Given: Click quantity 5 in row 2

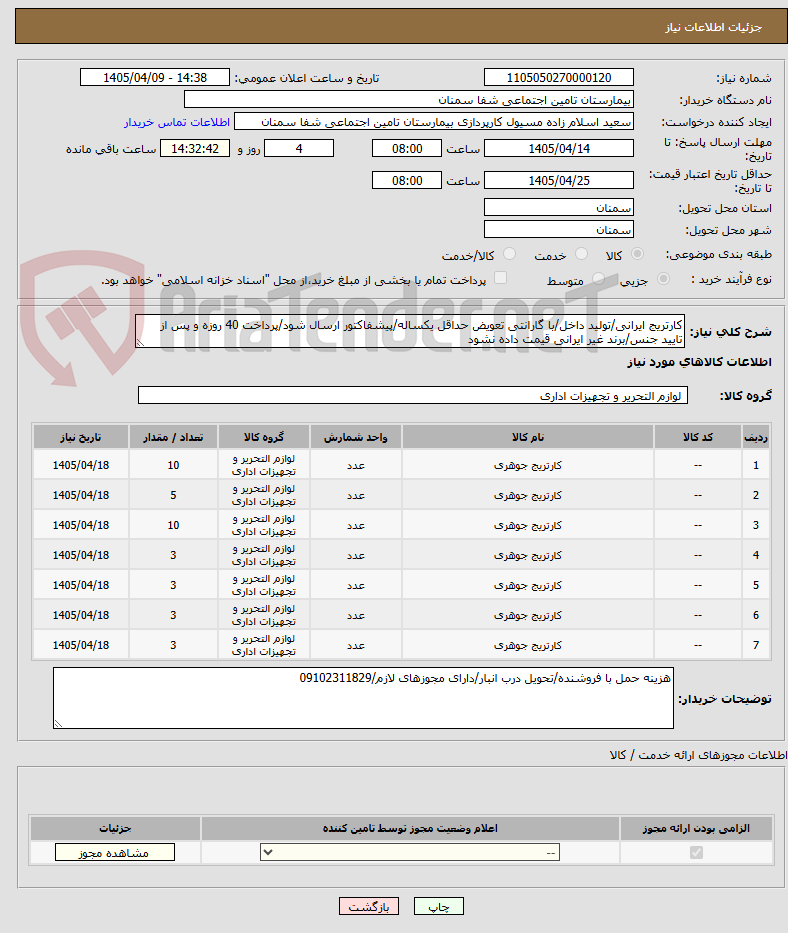Looking at the screenshot, I should click(x=173, y=495).
